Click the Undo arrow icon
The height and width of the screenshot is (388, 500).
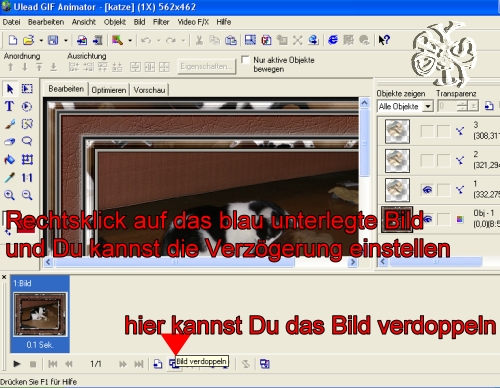pyautogui.click(x=146, y=40)
